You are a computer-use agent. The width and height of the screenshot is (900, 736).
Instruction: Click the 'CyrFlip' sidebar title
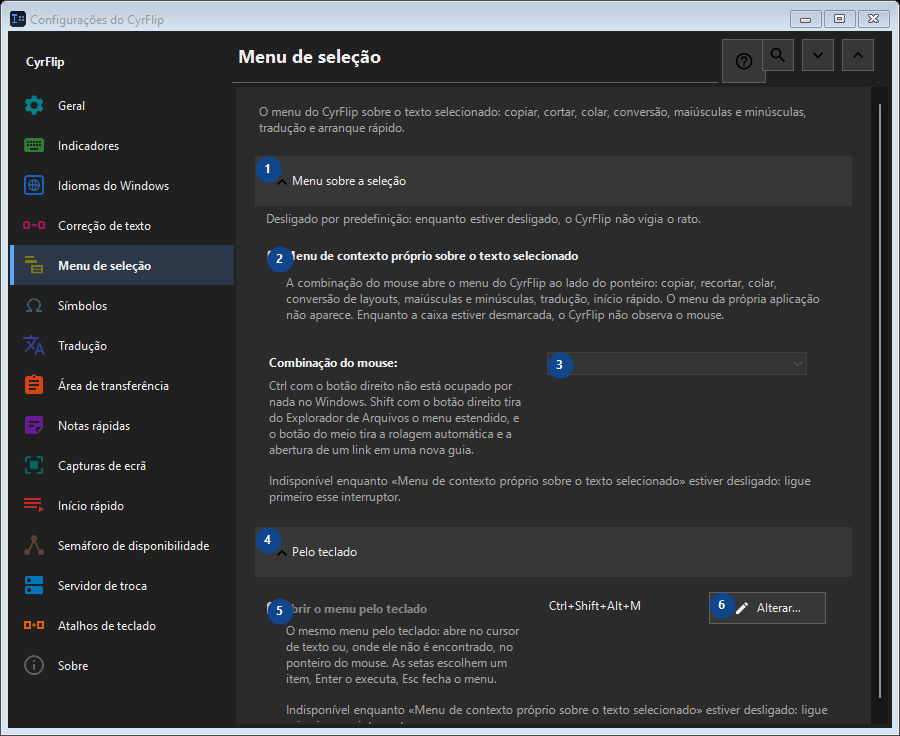click(45, 62)
